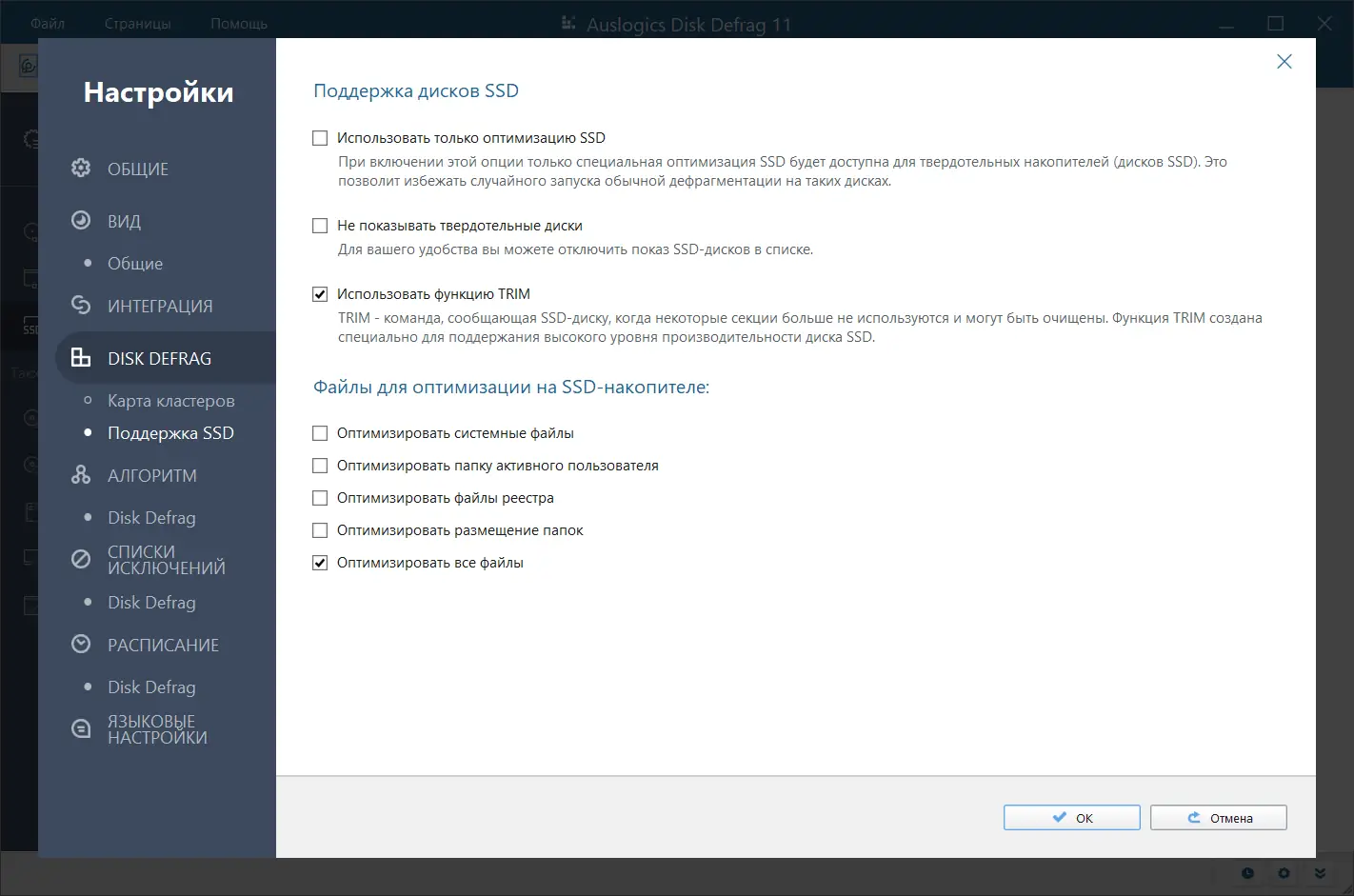Screen dimensions: 1354x896
Task: Select the ЯЗЫКОВЫЕ НАСТРОЙКИ globe icon
Action: coord(82,727)
